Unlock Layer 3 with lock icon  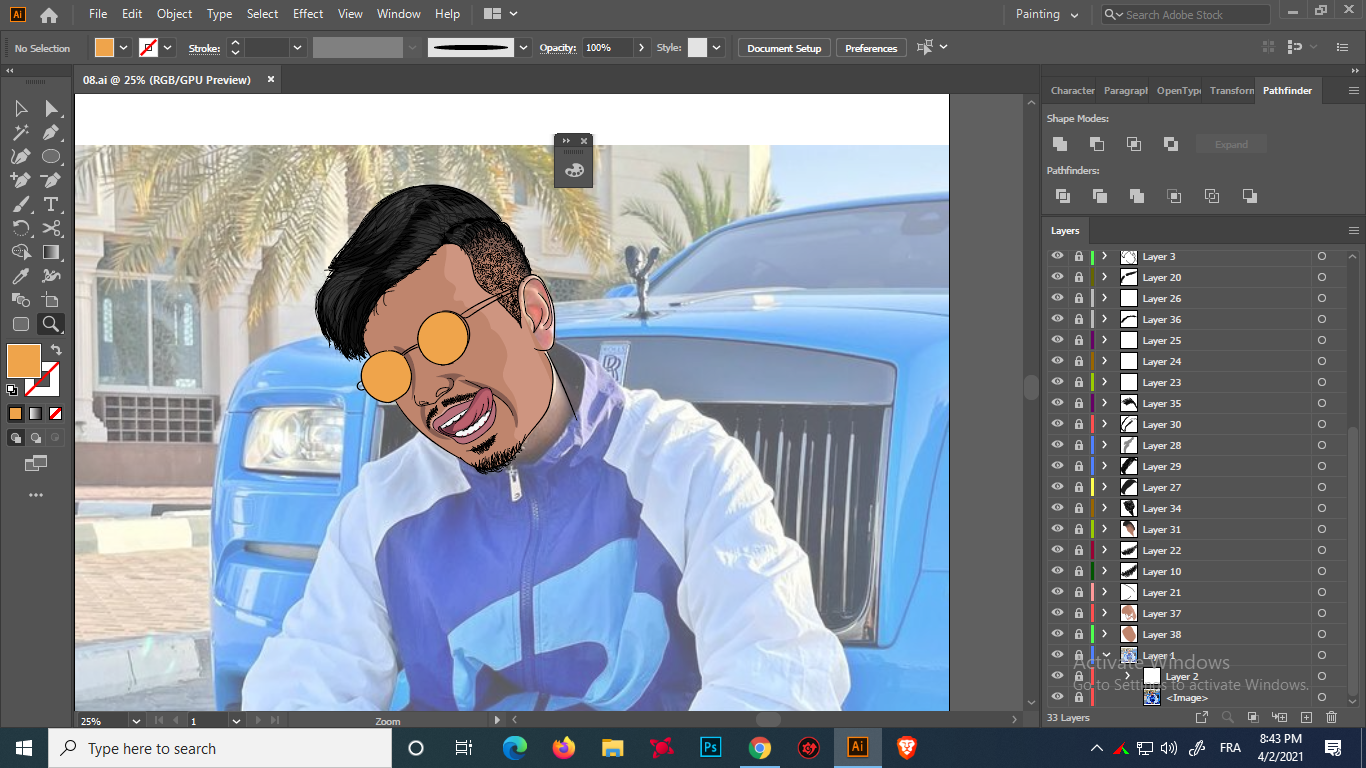1078,257
